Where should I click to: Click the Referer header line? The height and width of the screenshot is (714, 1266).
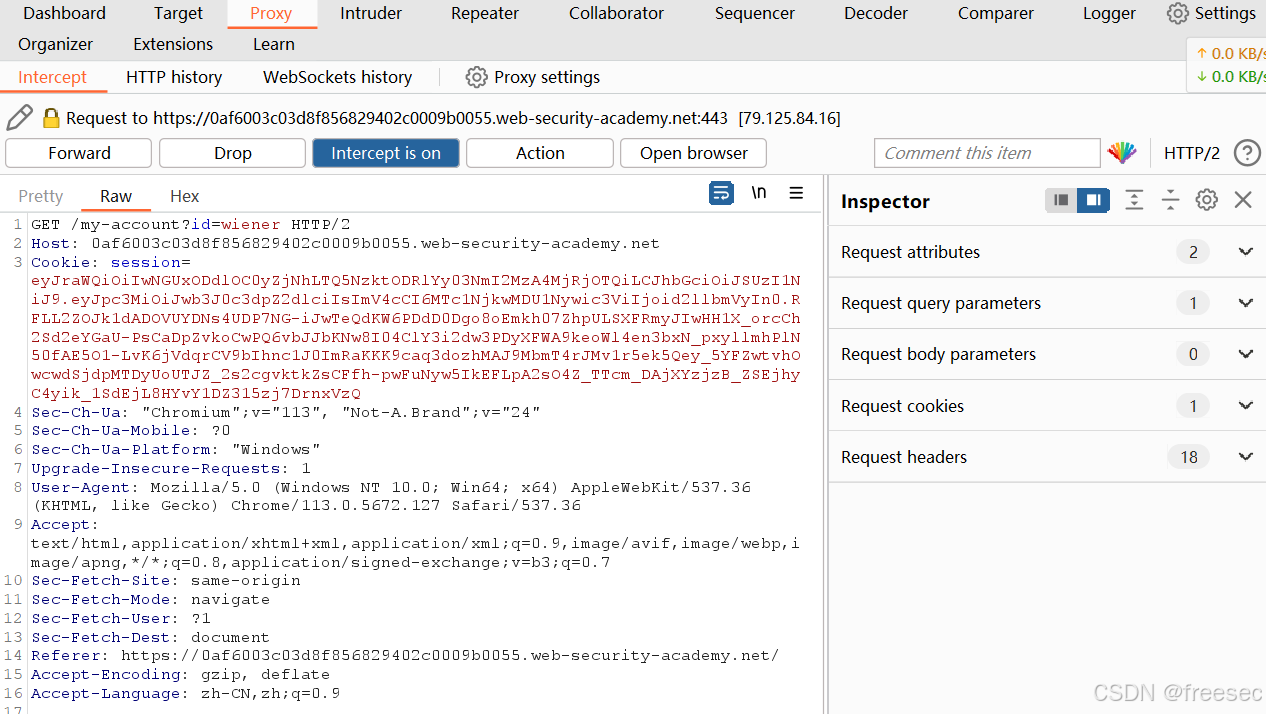tap(405, 656)
